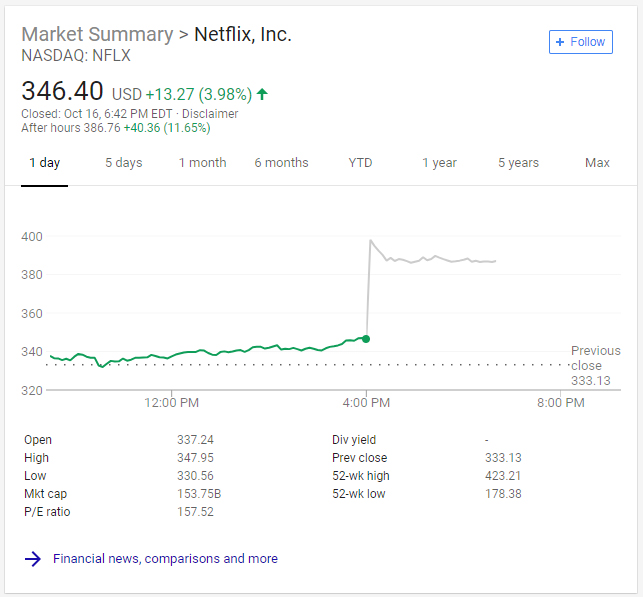Select the 1 day tab
Viewport: 643px width, 597px height.
(43, 163)
